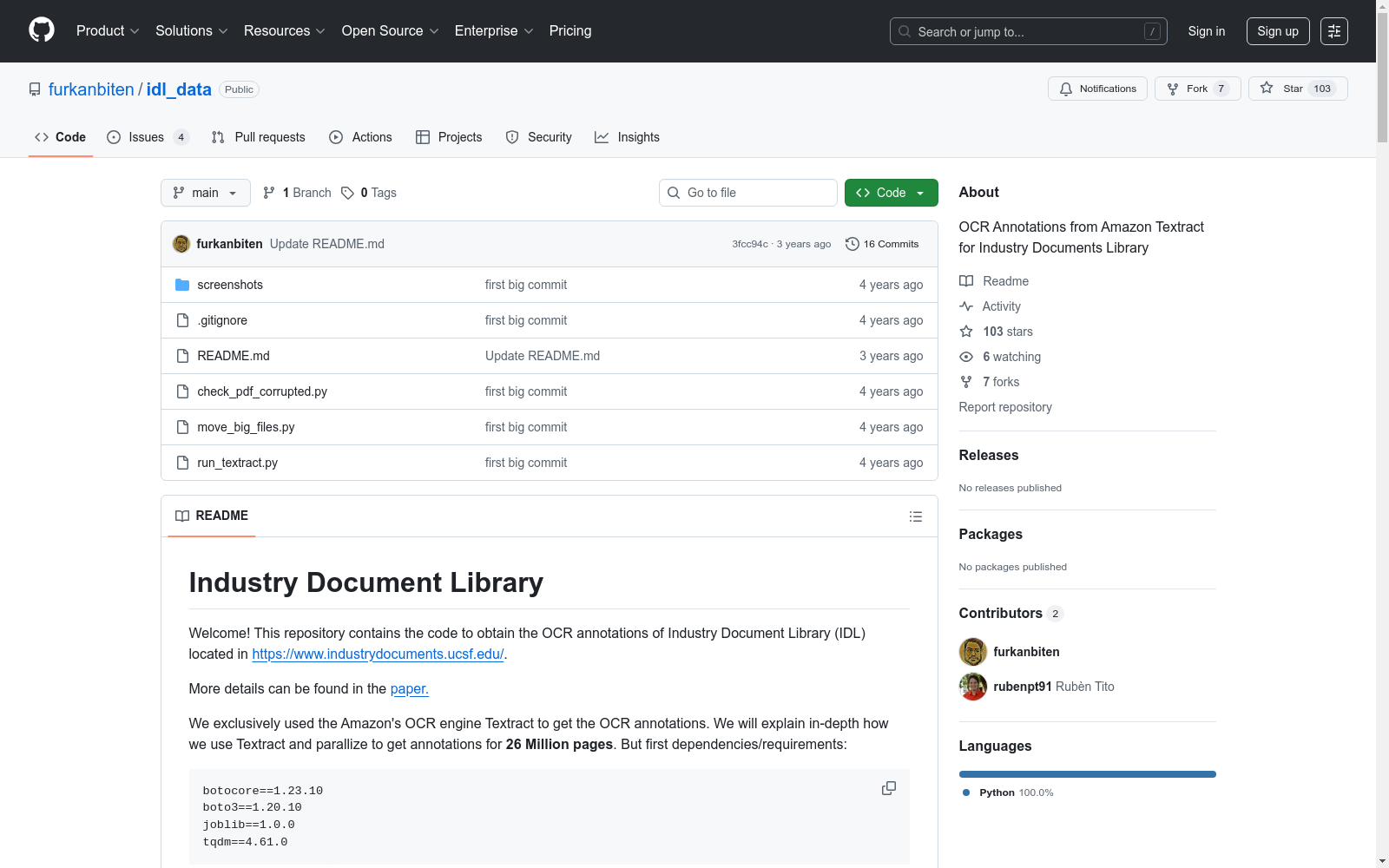Image resolution: width=1389 pixels, height=868 pixels.
Task: Open the Contributors section heading
Action: click(x=1001, y=614)
